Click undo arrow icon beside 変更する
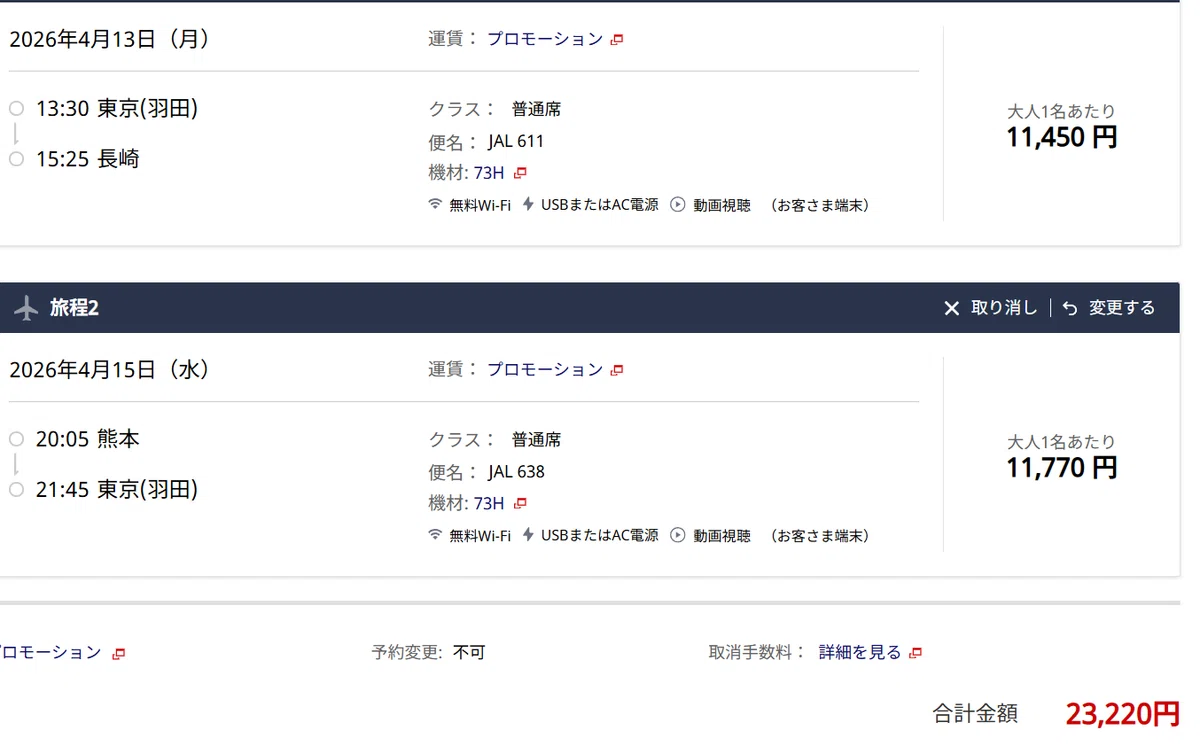This screenshot has height=744, width=1200. 1070,308
